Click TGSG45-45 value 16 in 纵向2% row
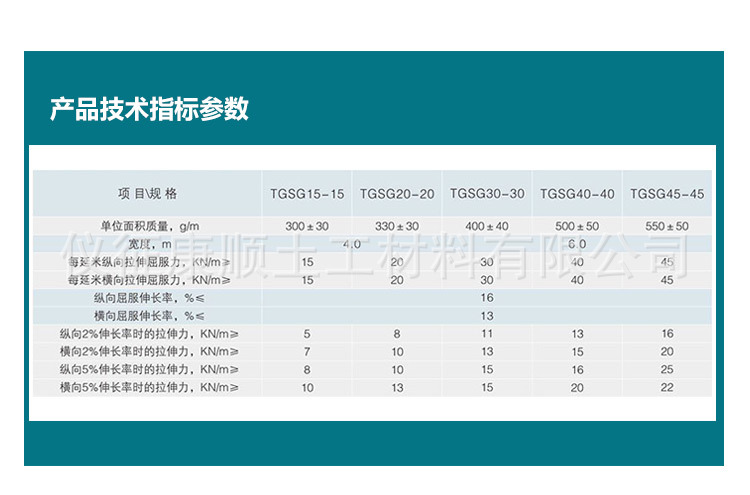This screenshot has width=750, height=495. 667,334
